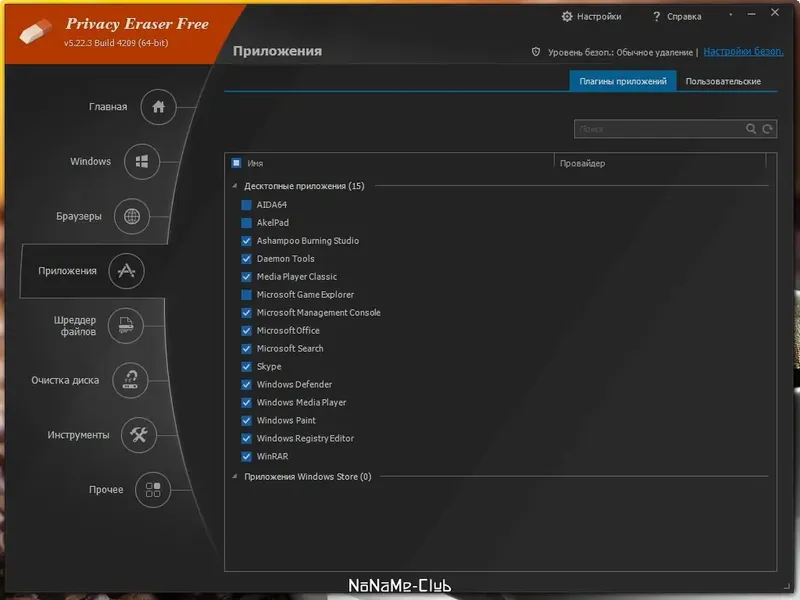Click the Прочее grid icon
Image resolution: width=800 pixels, height=600 pixels.
pyautogui.click(x=153, y=490)
